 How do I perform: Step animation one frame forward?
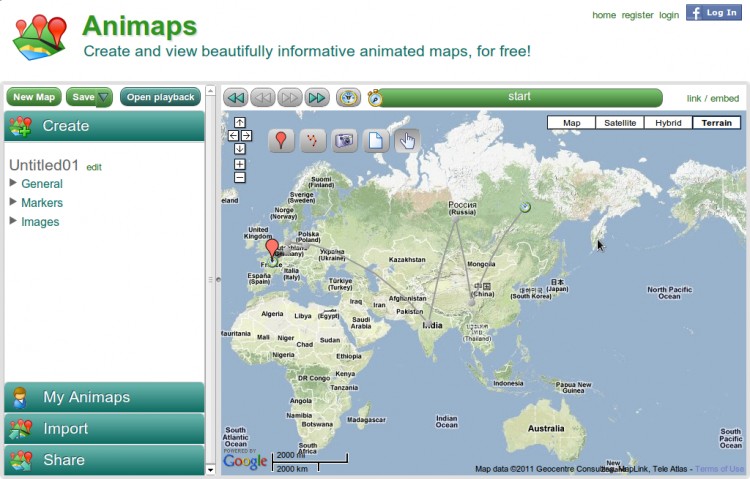(x=290, y=98)
